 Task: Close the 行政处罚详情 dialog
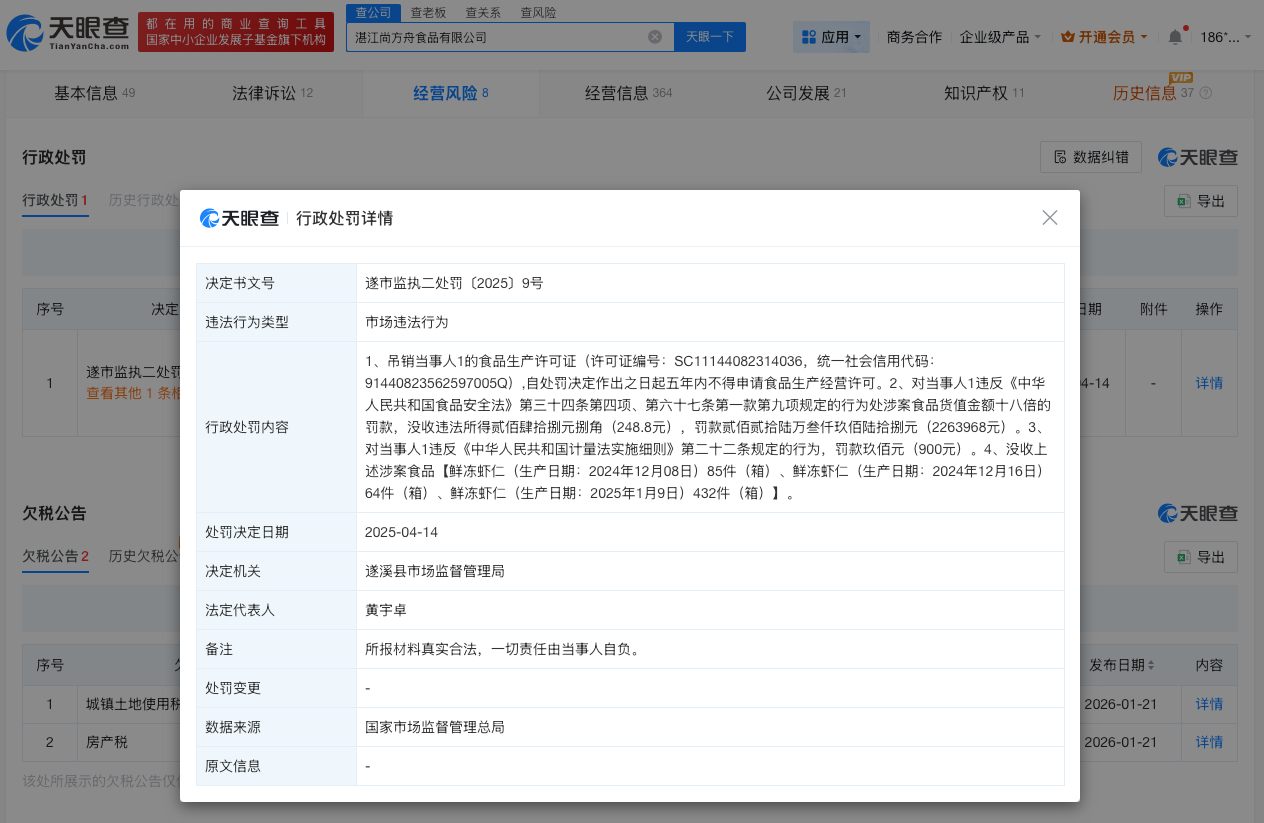tap(1050, 217)
